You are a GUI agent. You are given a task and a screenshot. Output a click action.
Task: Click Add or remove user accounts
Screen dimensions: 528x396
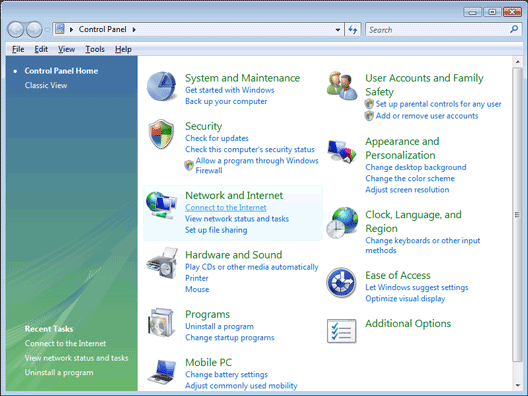click(427, 116)
